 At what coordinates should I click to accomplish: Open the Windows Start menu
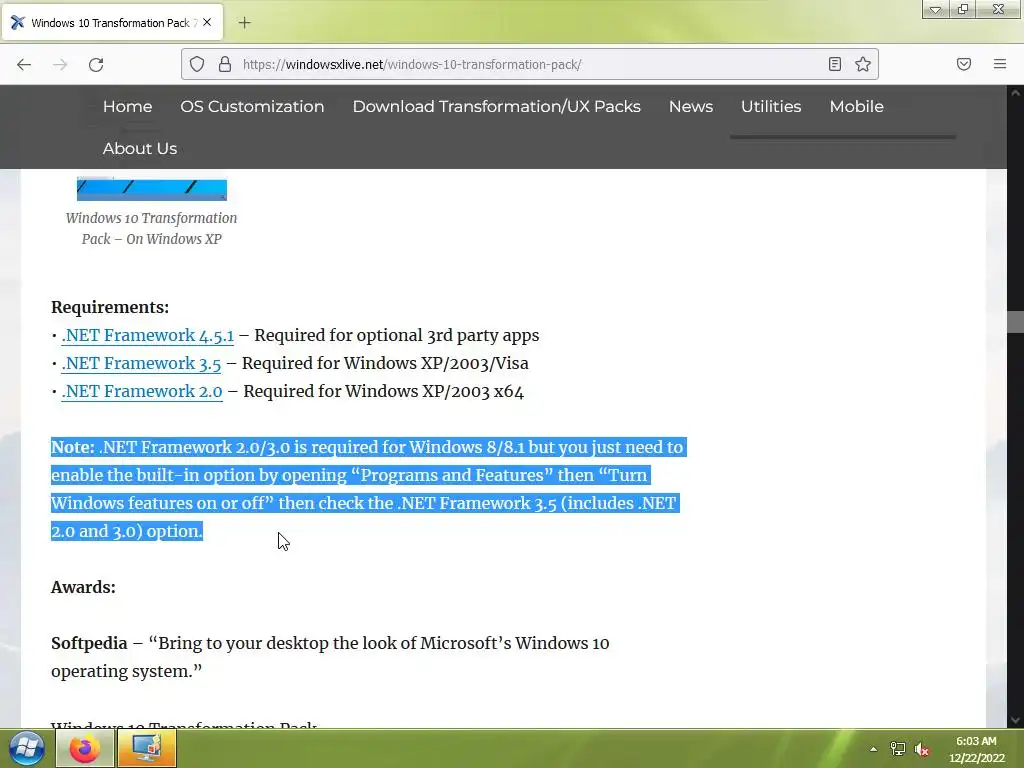coord(27,748)
